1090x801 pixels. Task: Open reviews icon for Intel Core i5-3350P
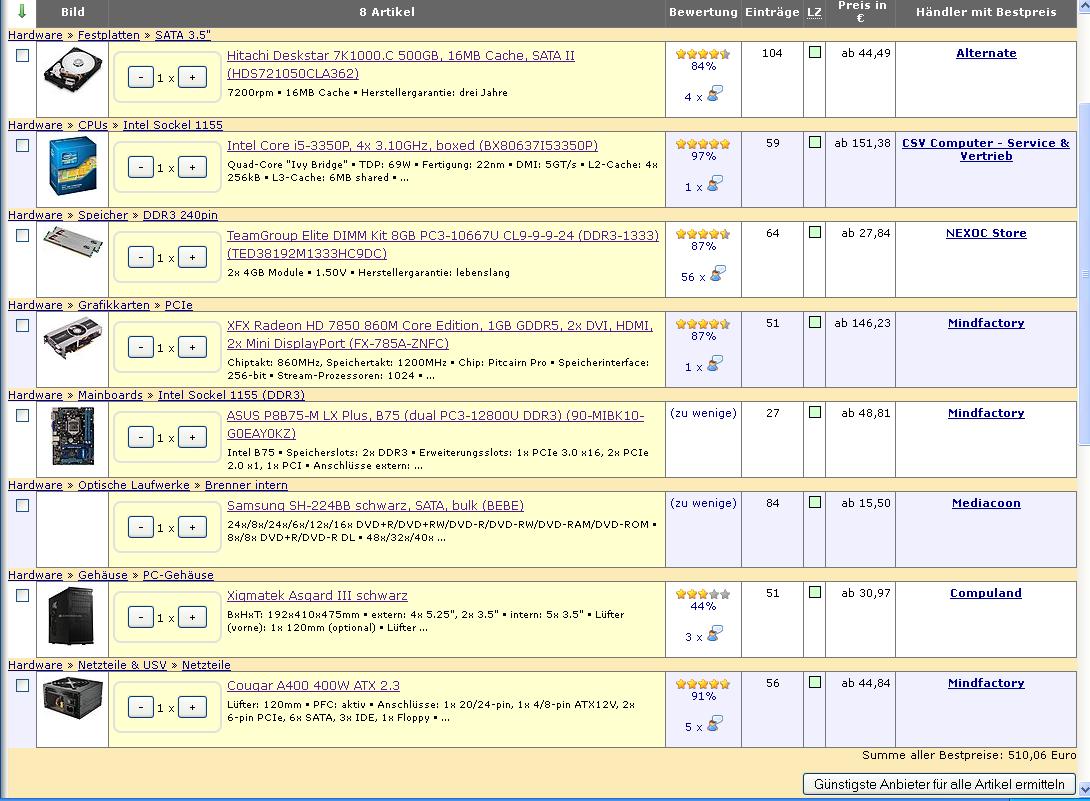[x=715, y=184]
